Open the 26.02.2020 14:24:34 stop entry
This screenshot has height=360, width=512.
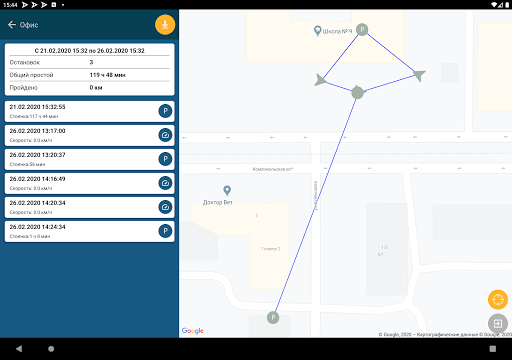[x=89, y=231]
